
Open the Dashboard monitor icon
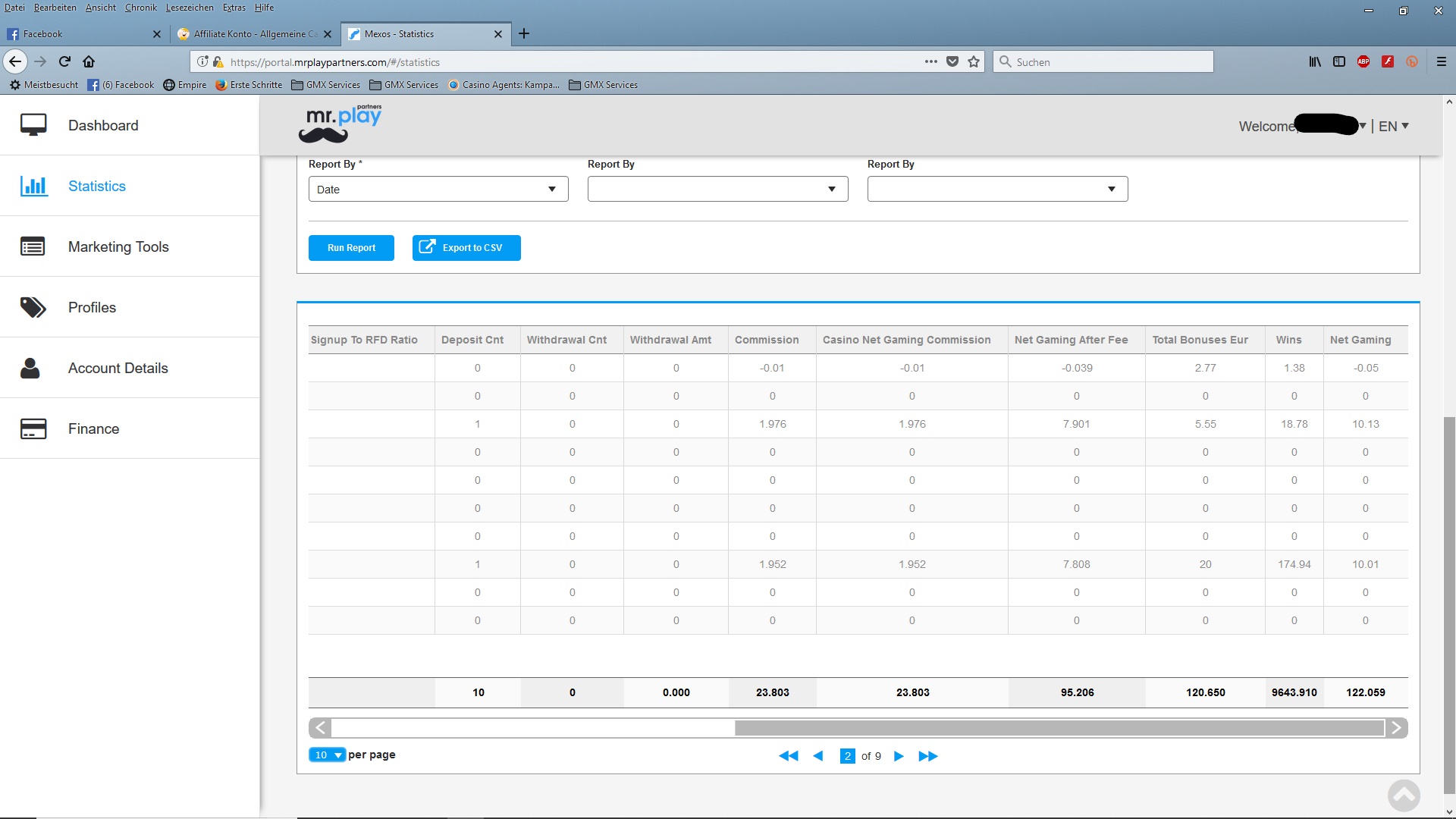pyautogui.click(x=33, y=125)
